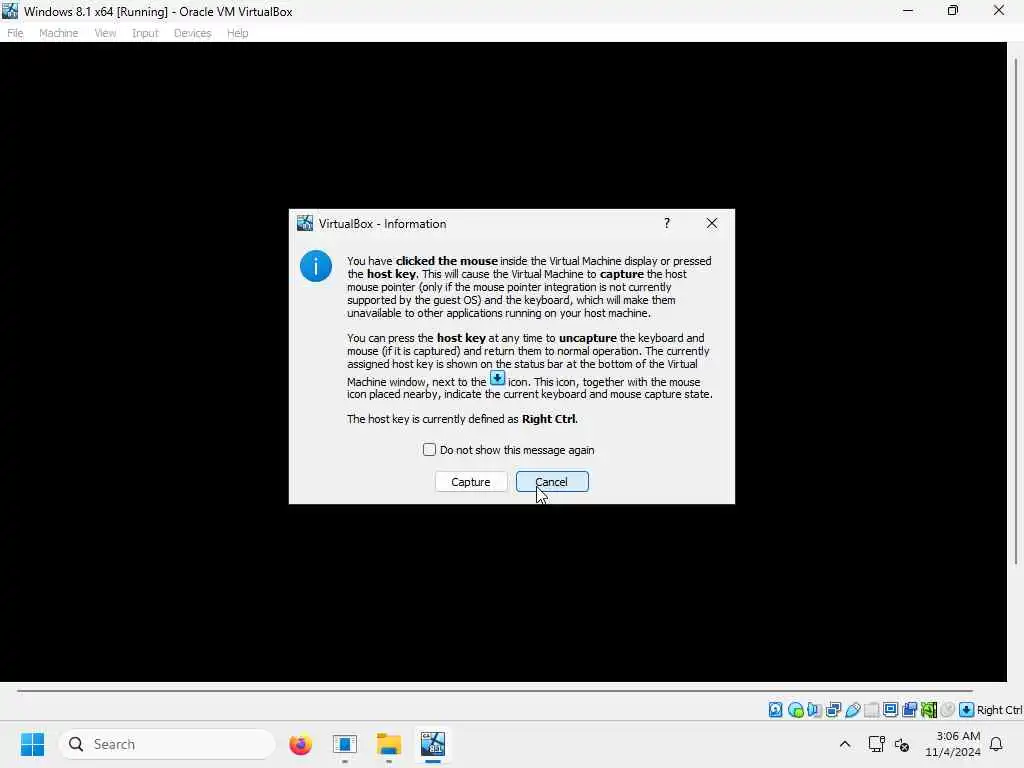
Task: Click the network tray icon
Action: (876, 744)
